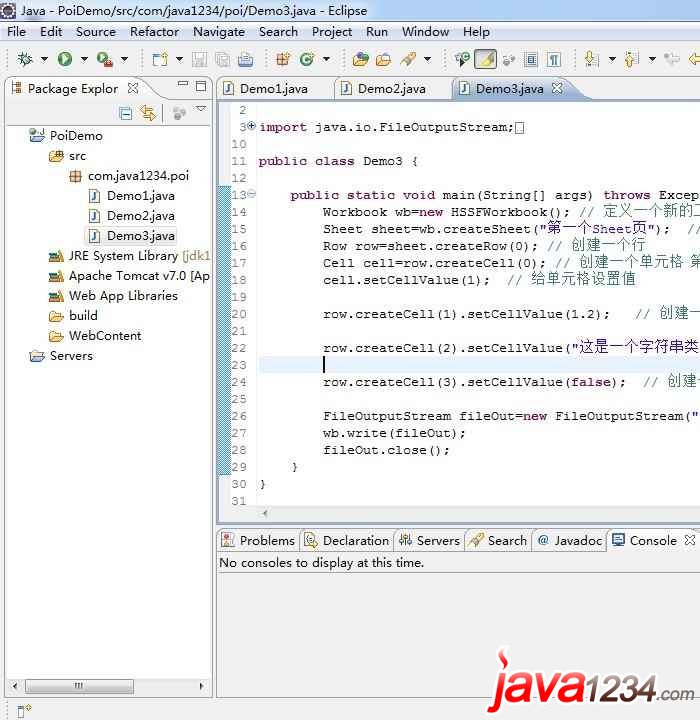Screen dimensions: 700x720
Task: Open the Source menu
Action: point(96,32)
